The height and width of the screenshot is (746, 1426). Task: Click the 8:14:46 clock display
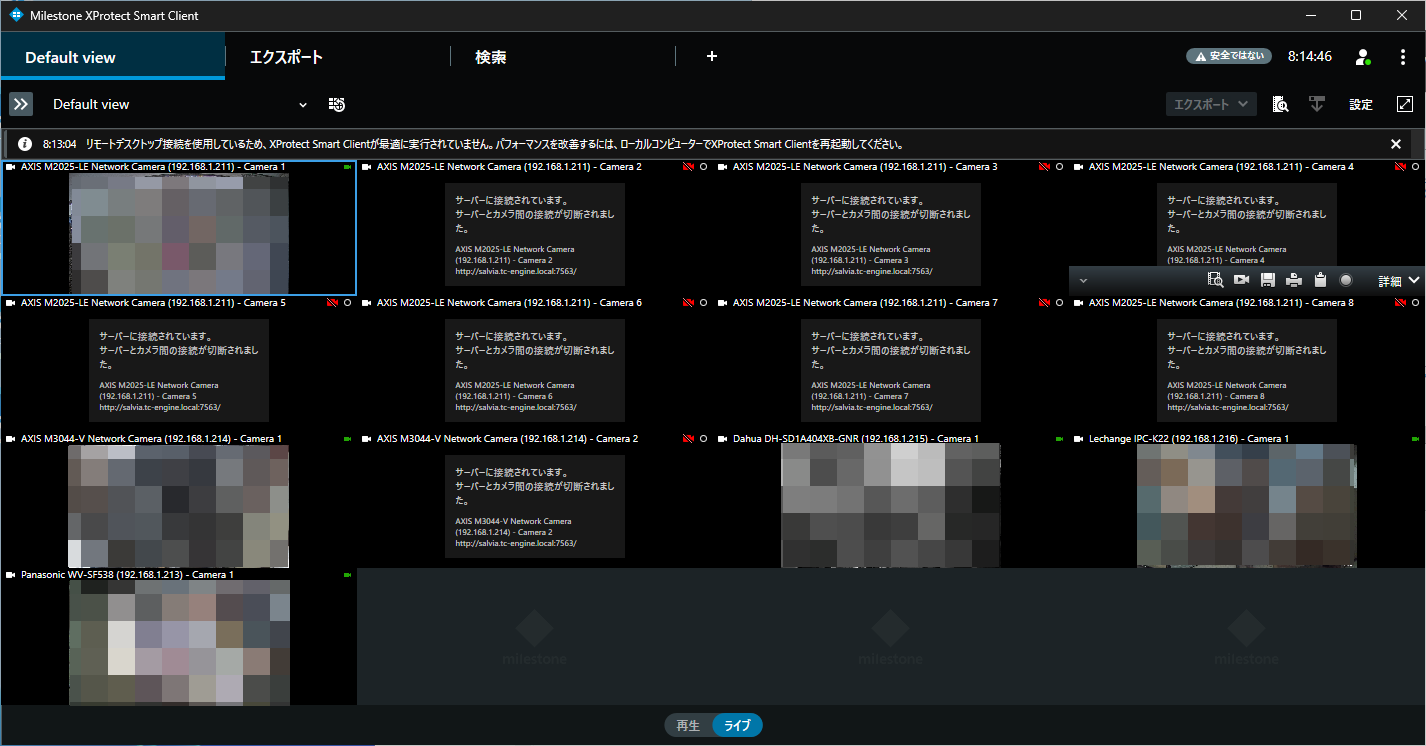click(x=1310, y=57)
